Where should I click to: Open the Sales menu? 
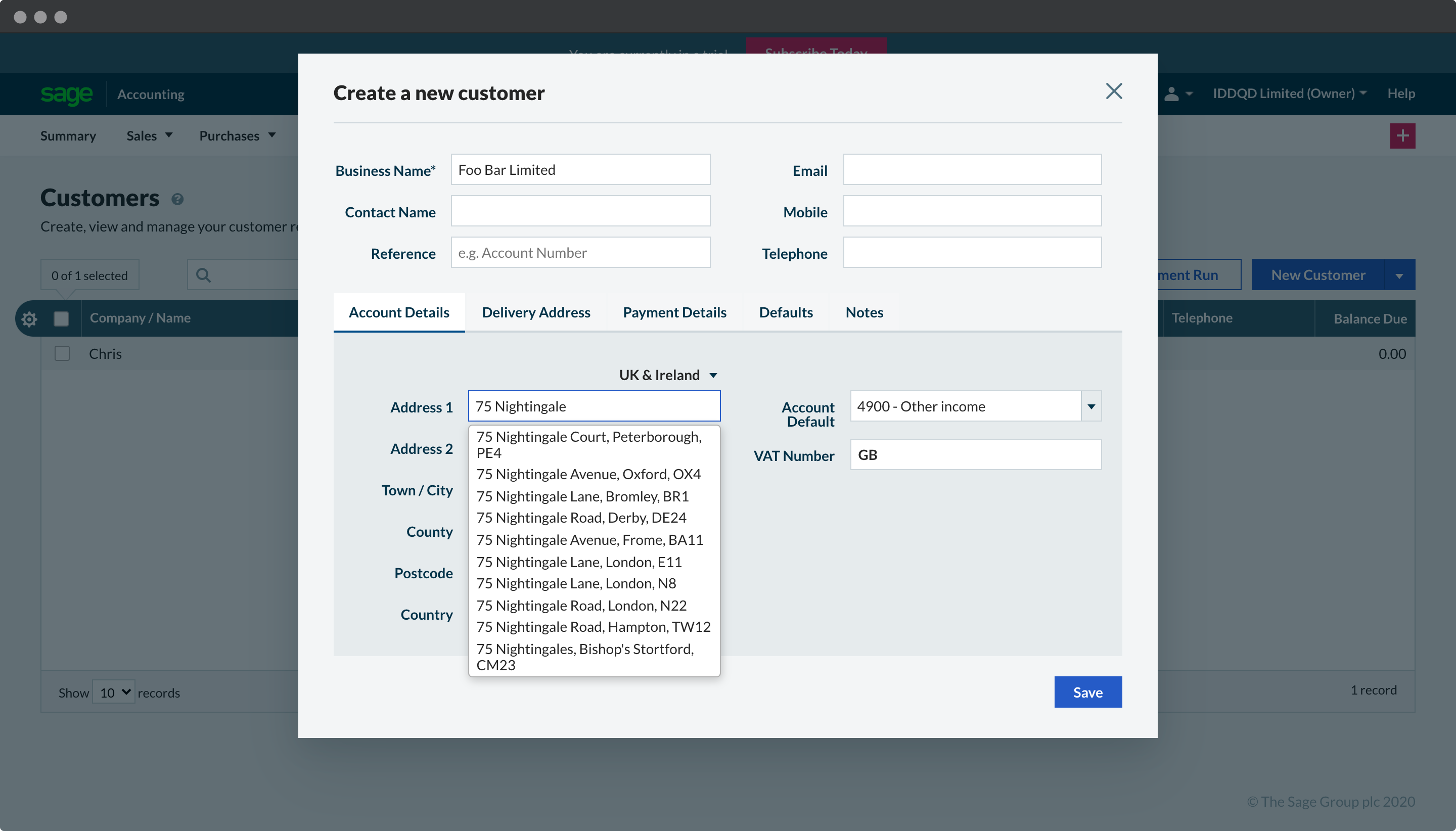tap(147, 135)
